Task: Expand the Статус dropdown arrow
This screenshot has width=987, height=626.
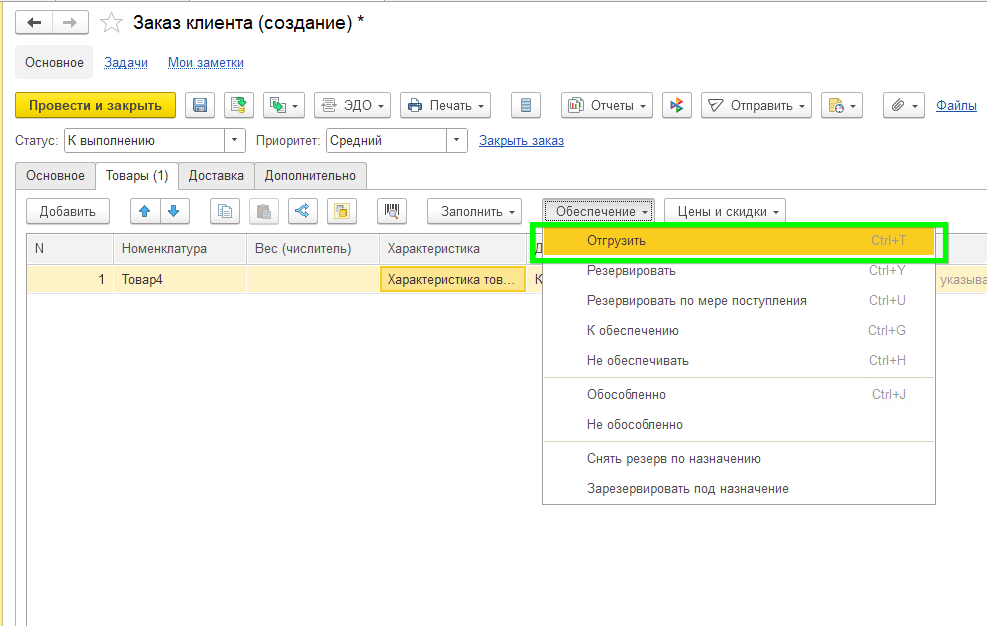Action: click(234, 140)
